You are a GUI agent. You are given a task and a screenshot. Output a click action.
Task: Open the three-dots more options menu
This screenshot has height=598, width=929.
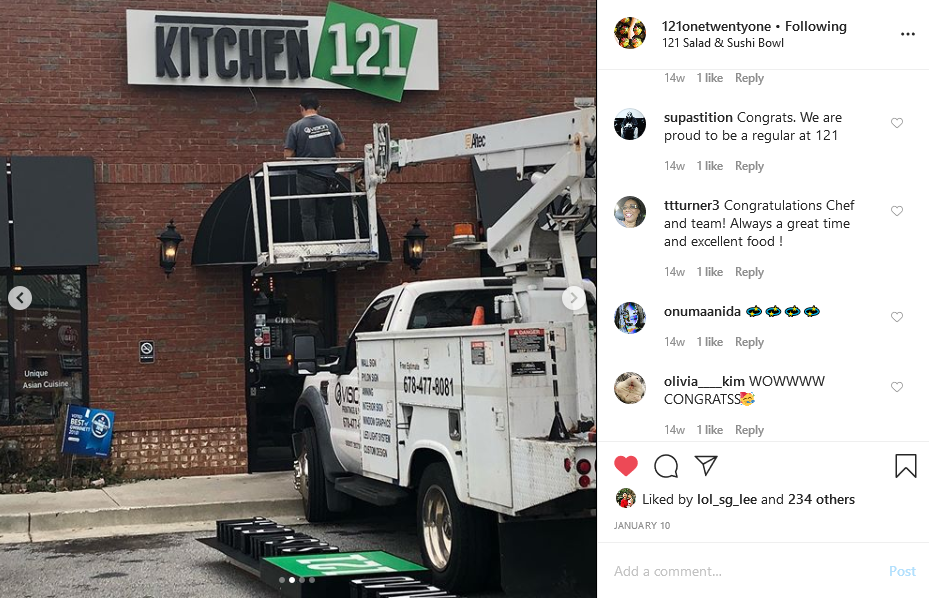tap(908, 34)
